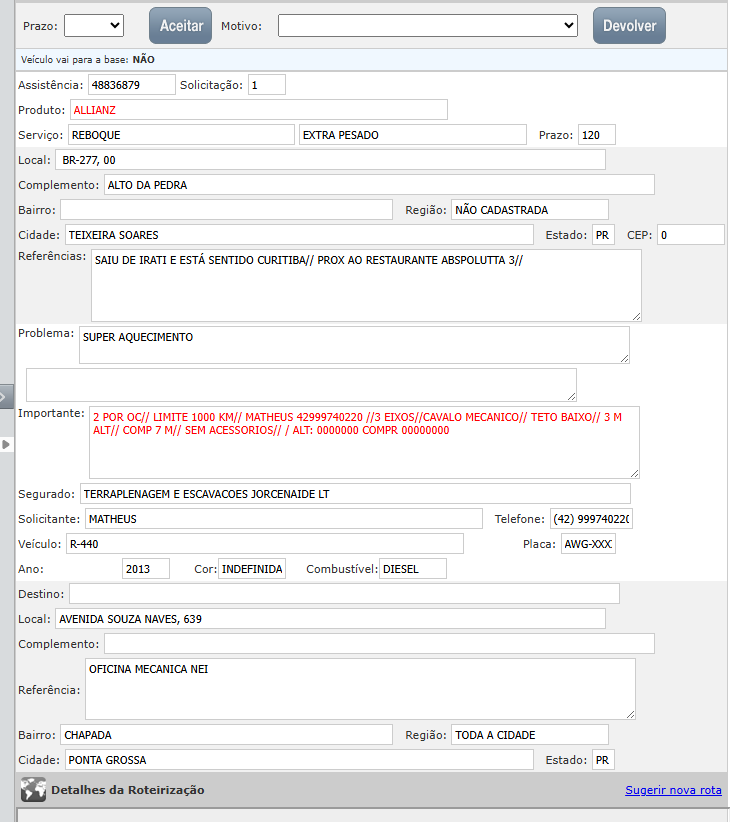Click the Complemento field ALTO DA PEDRA
The width and height of the screenshot is (730, 822).
(x=379, y=185)
